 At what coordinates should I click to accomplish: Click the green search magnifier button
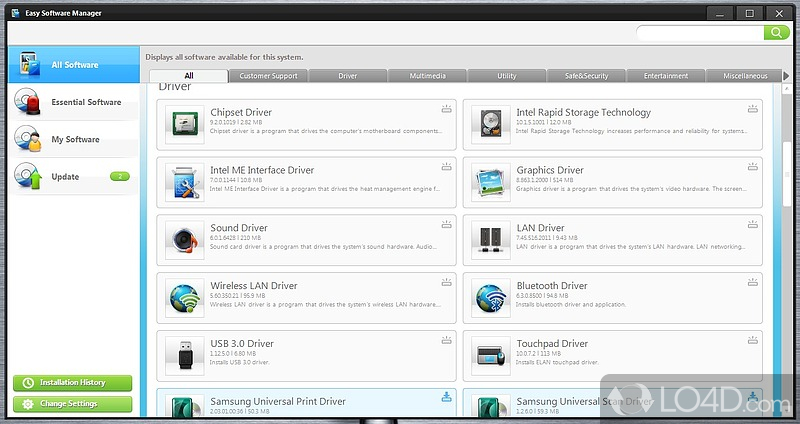(x=777, y=33)
